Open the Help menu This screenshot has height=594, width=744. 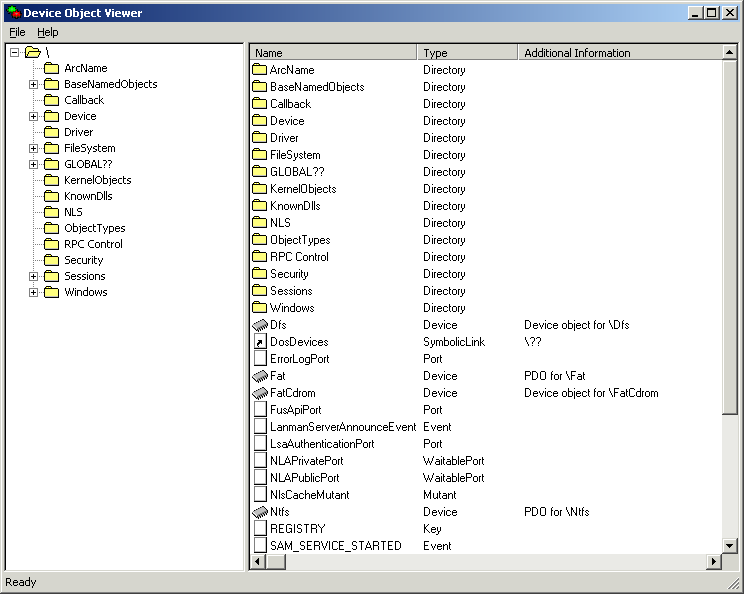(48, 32)
